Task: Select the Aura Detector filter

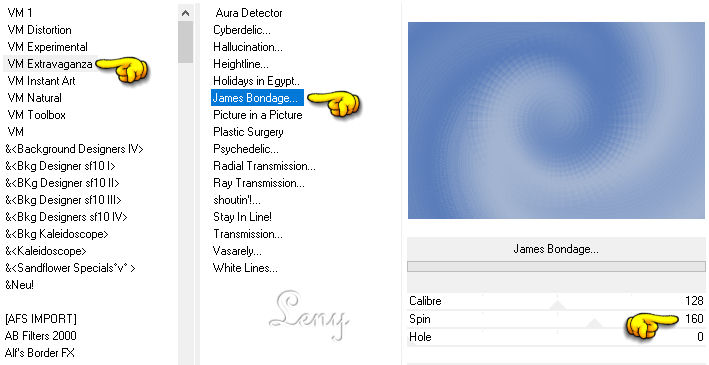Action: (249, 13)
